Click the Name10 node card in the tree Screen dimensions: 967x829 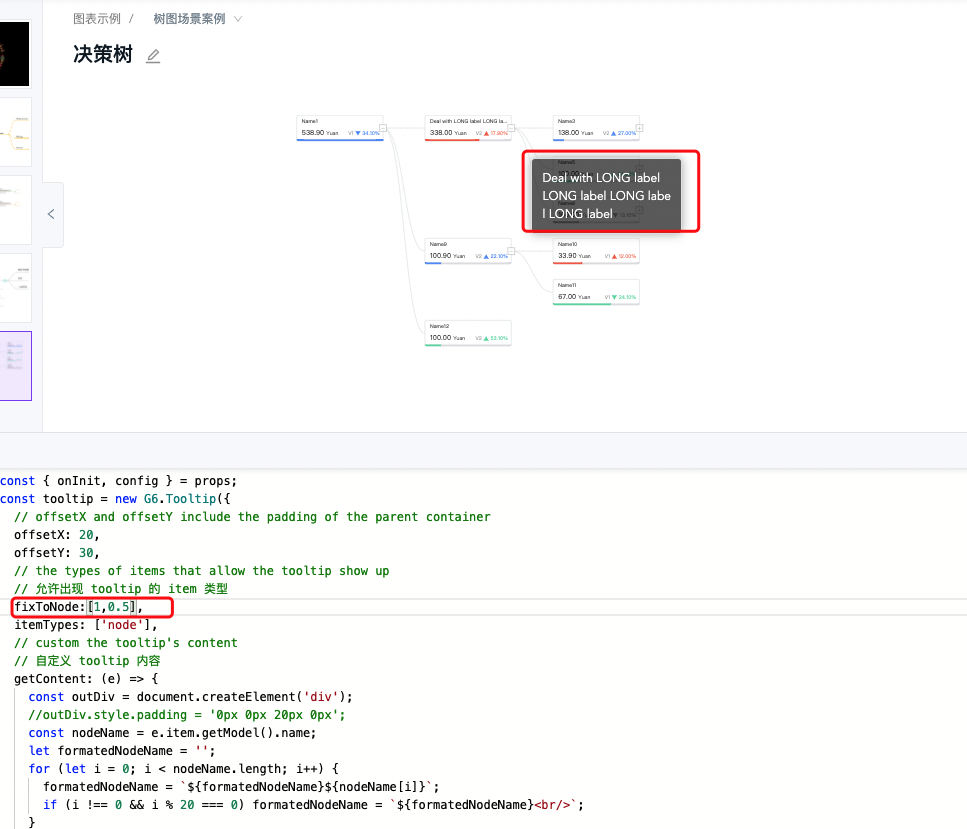pyautogui.click(x=595, y=251)
